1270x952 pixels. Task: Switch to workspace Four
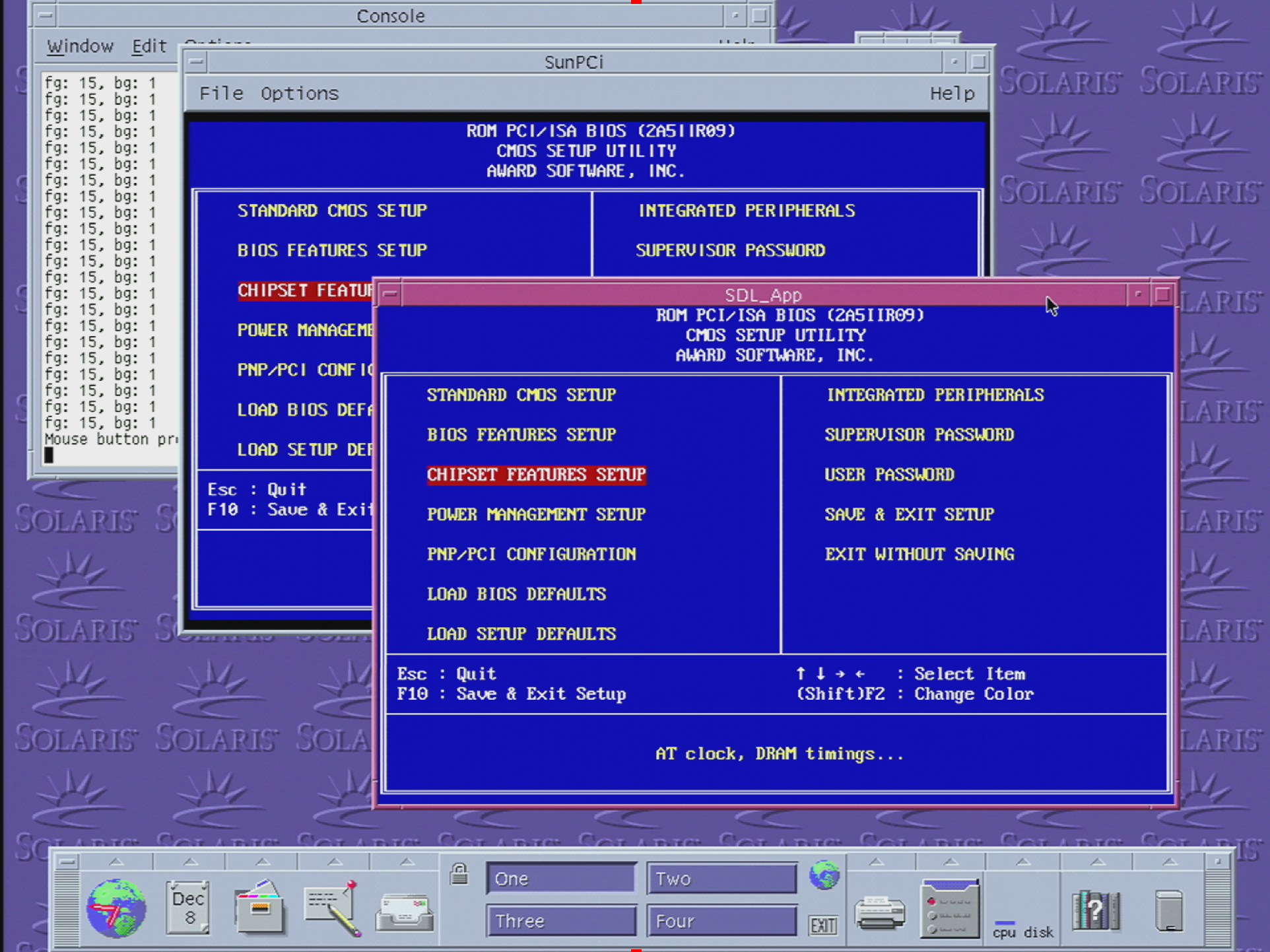tap(721, 921)
